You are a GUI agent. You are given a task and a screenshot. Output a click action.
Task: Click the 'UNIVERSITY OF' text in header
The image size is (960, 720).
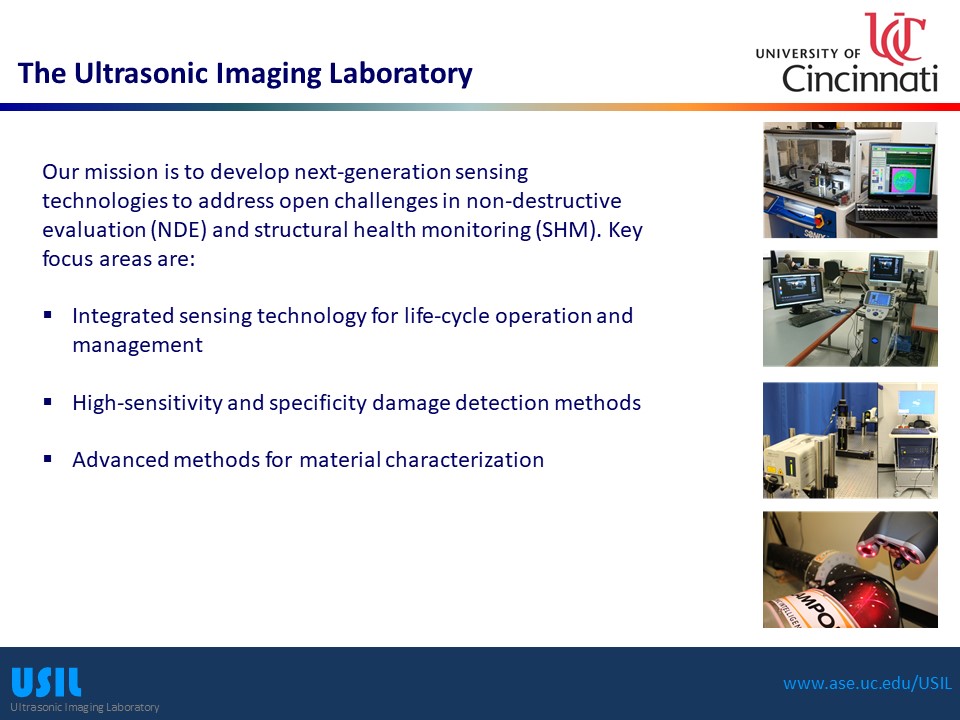point(808,53)
